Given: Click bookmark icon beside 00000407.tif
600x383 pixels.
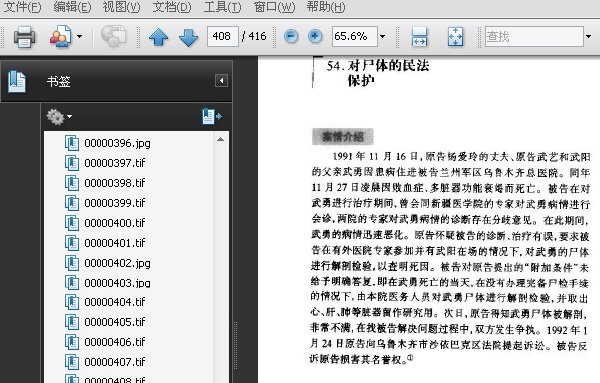Looking at the screenshot, I should coord(72,362).
